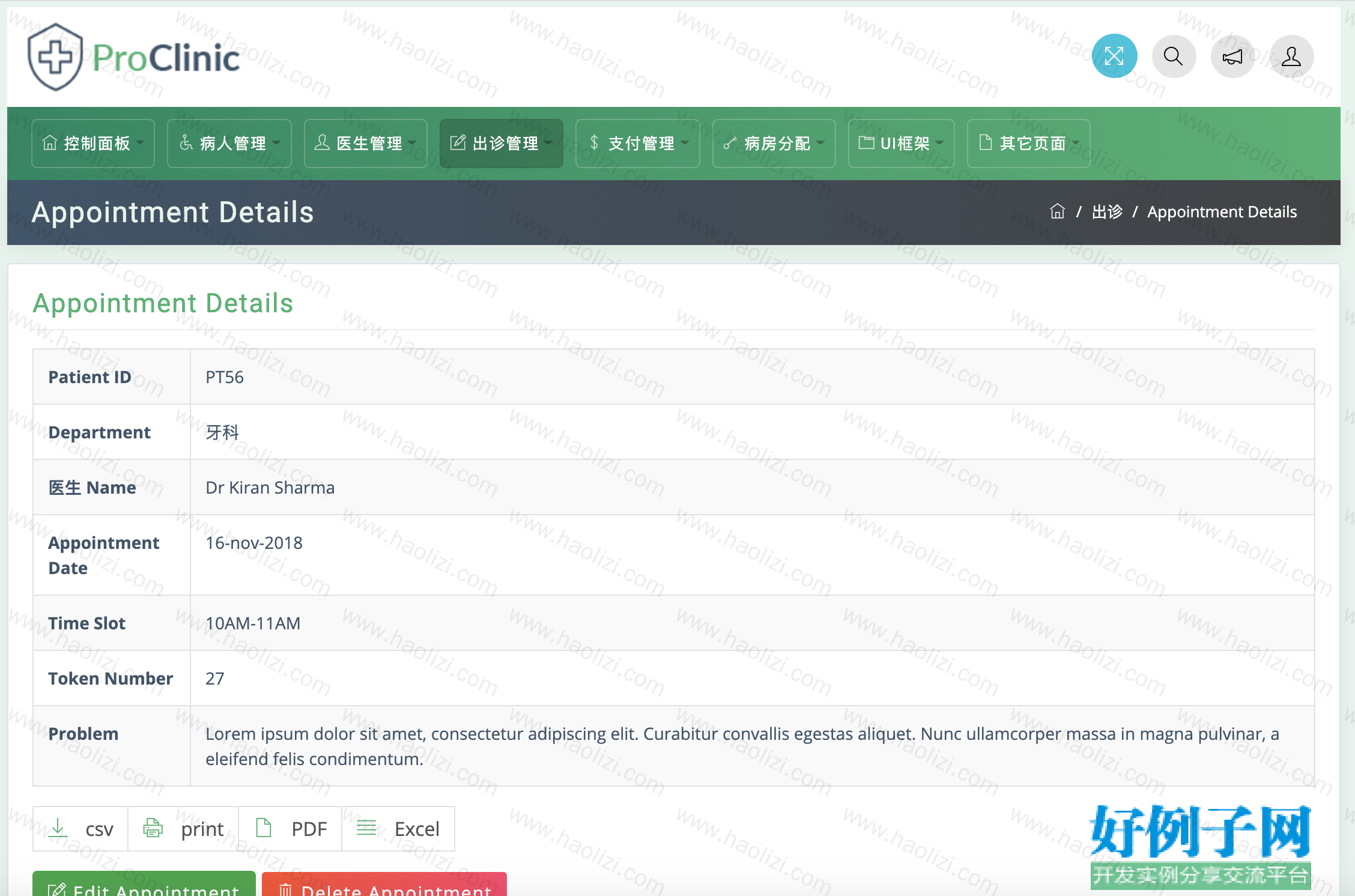This screenshot has height=896, width=1355.
Task: Expand the 其它页面 dropdown arrow
Action: click(1076, 143)
